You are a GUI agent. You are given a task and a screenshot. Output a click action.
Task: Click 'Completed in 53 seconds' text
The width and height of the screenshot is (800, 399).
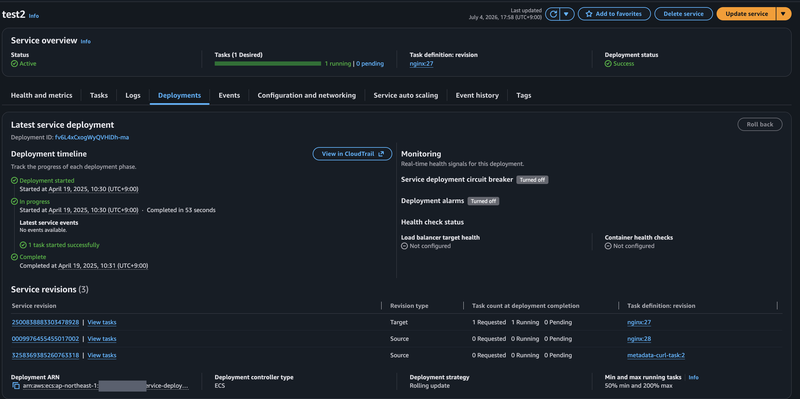[x=181, y=210]
